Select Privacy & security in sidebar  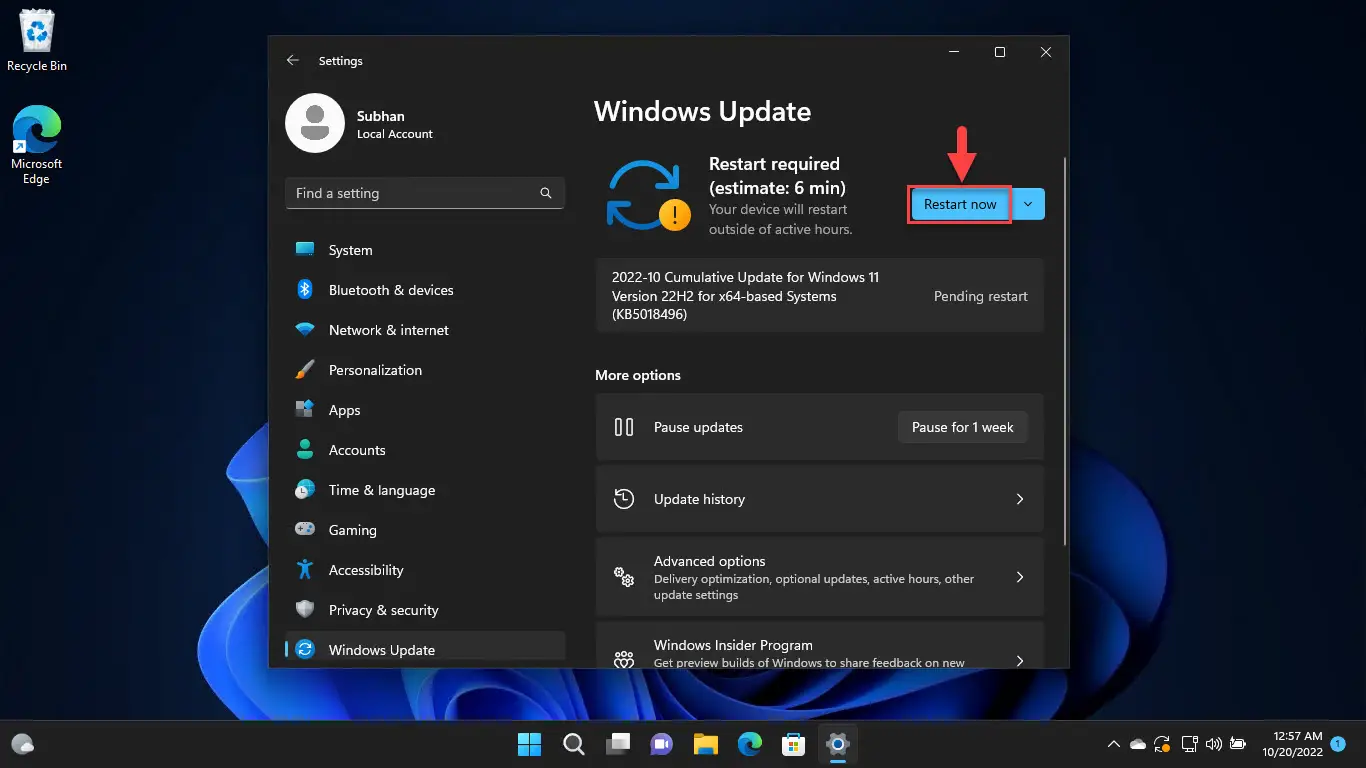(425, 610)
